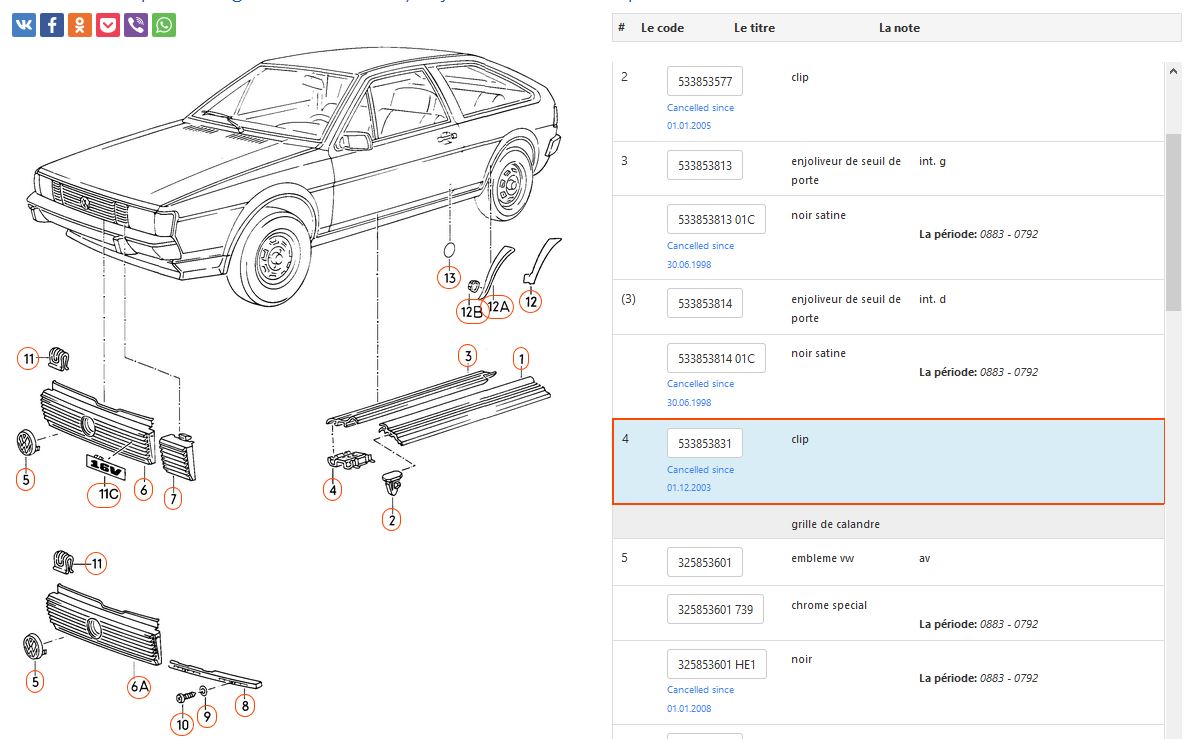Image resolution: width=1195 pixels, height=739 pixels.
Task: Share page via VK icon
Action: click(24, 25)
